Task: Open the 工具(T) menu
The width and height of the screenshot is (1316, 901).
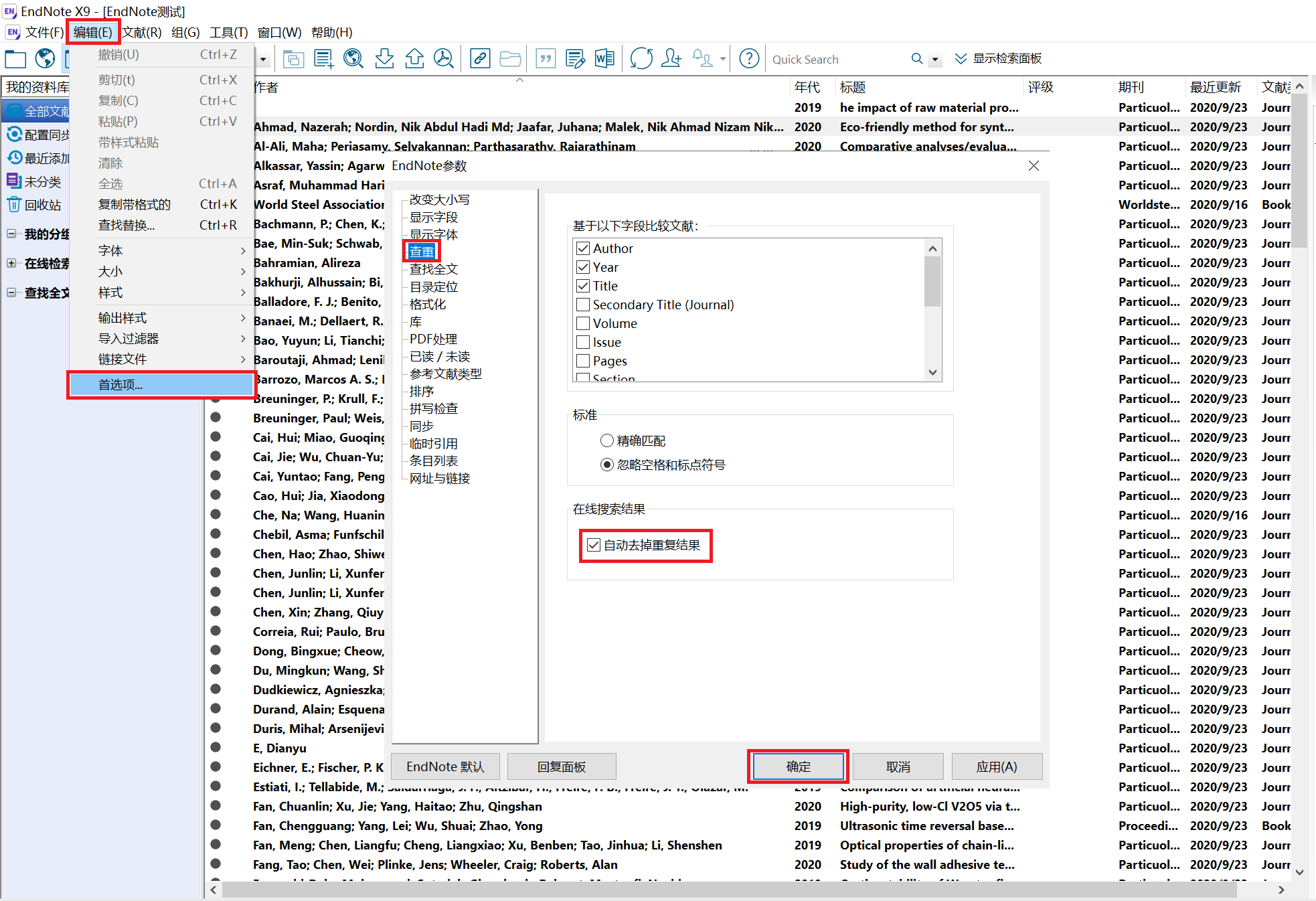Action: click(229, 32)
